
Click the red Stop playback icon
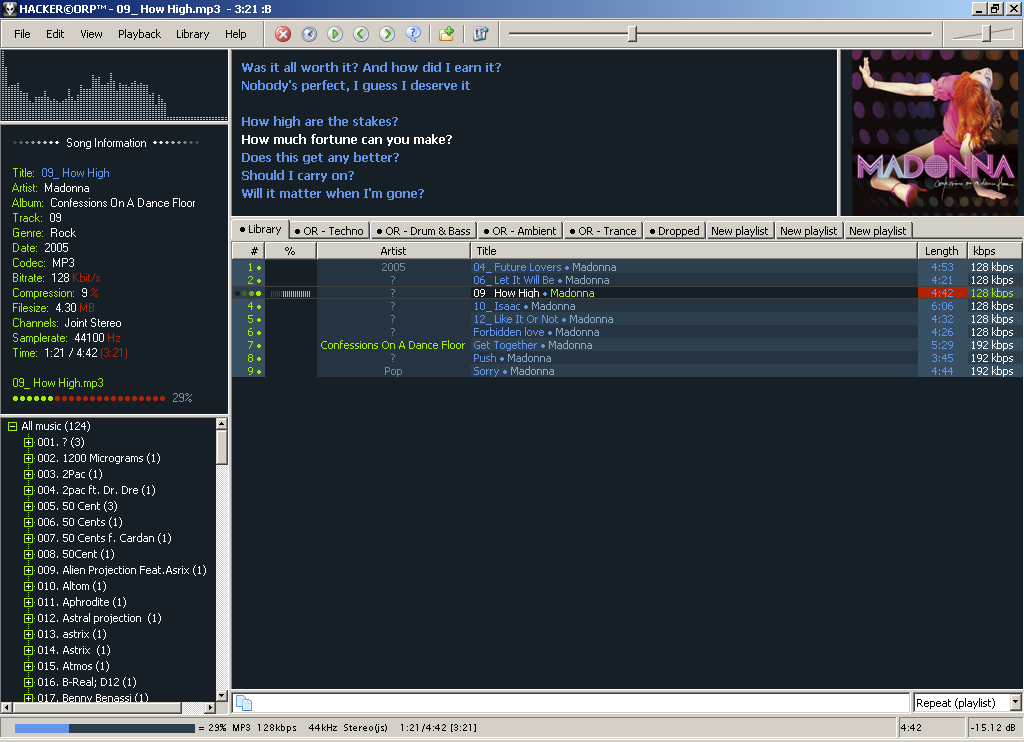click(283, 34)
